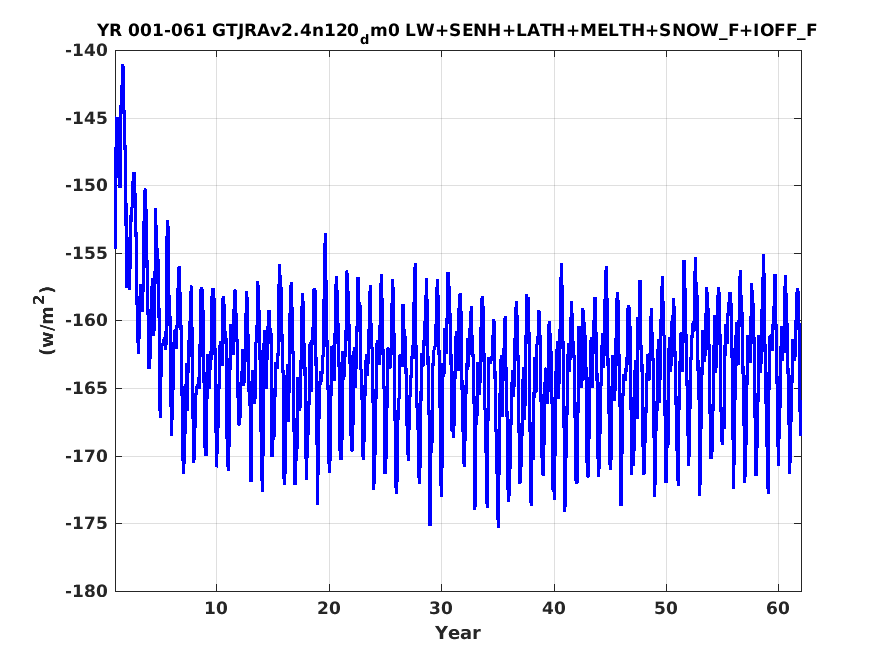Click the initial peak near -141

click(122, 66)
